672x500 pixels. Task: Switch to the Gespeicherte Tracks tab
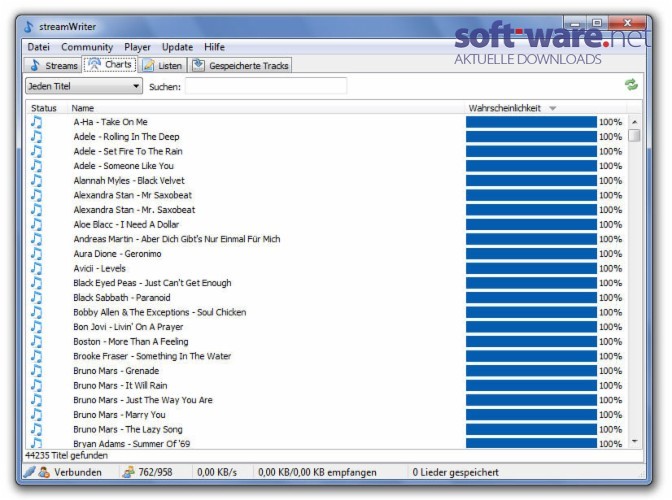240,65
